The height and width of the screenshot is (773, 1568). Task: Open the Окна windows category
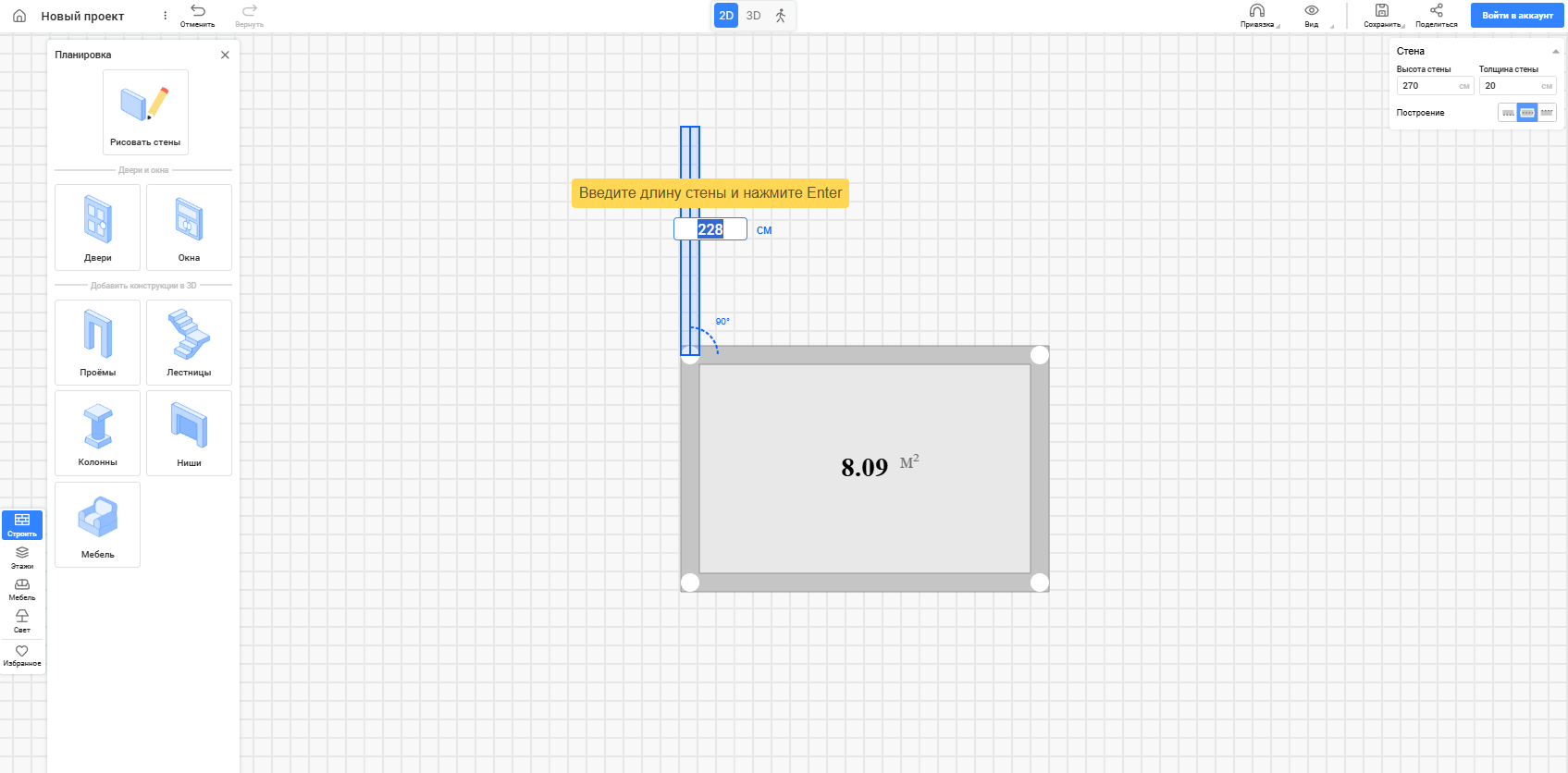[x=189, y=227]
